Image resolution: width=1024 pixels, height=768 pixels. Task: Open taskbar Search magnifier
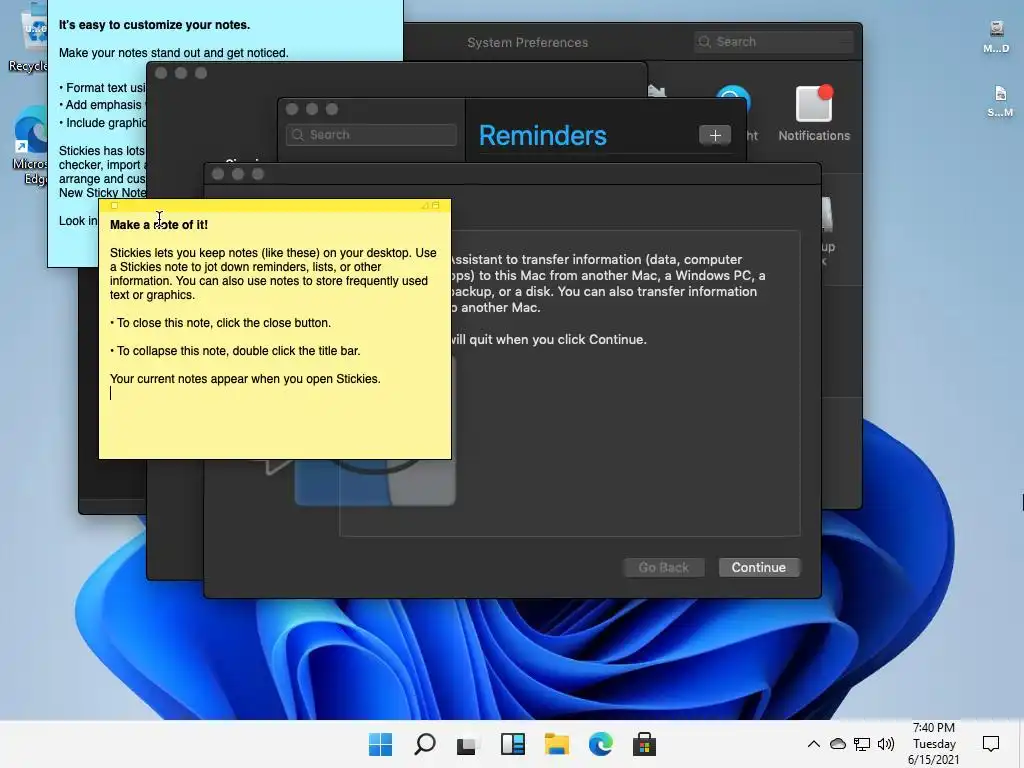click(x=424, y=744)
